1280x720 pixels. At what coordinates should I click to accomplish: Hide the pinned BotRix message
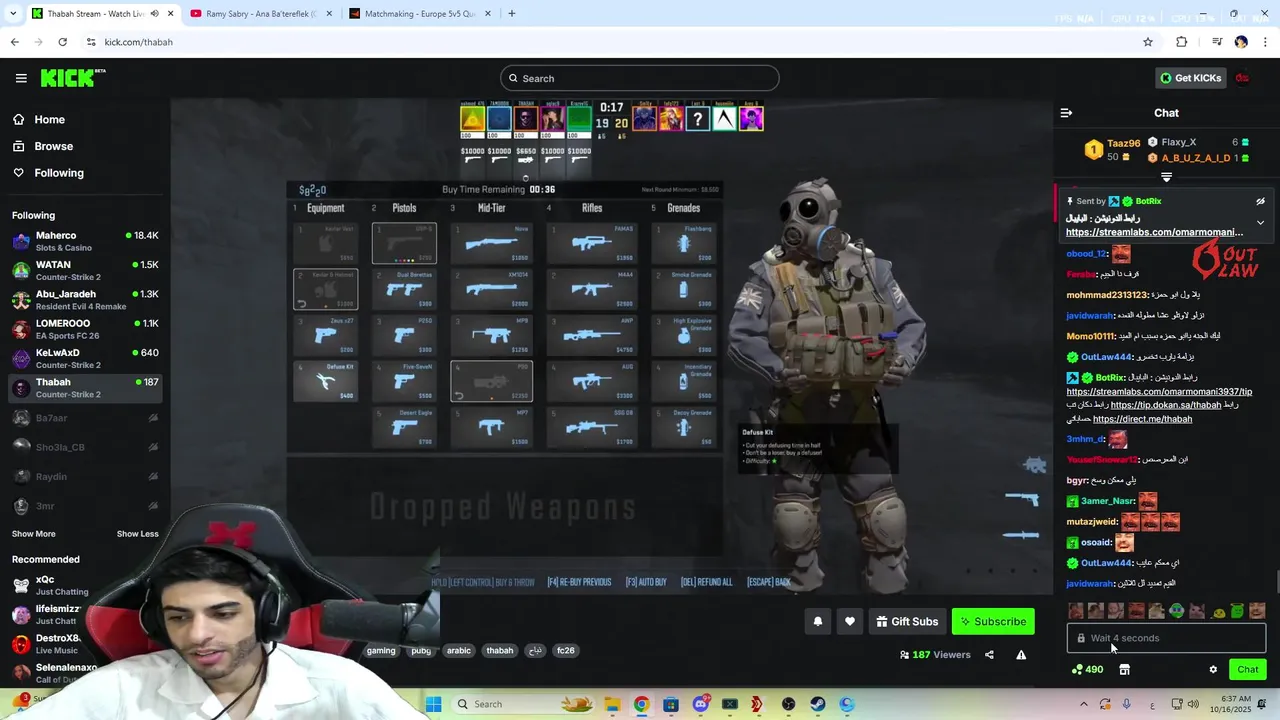(x=1260, y=201)
